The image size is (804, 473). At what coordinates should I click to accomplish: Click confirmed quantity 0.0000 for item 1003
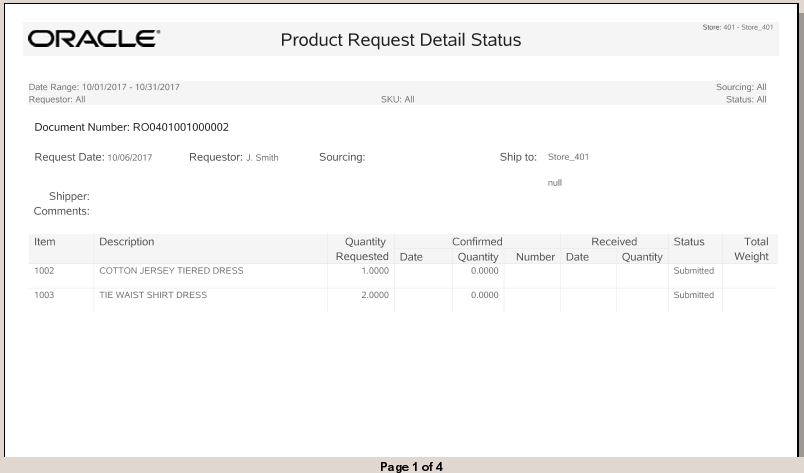pyautogui.click(x=485, y=295)
